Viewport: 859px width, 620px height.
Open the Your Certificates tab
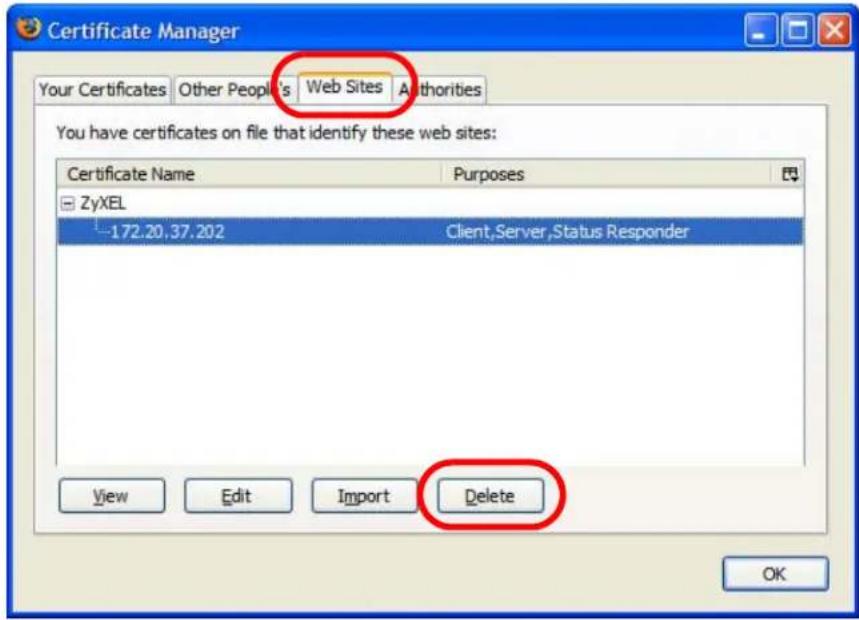click(x=102, y=89)
